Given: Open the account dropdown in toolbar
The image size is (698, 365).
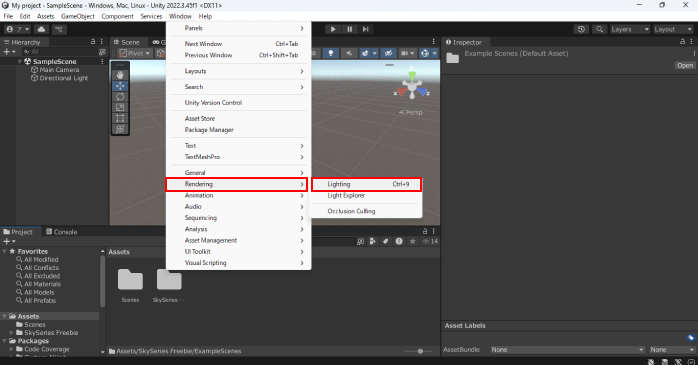Looking at the screenshot, I should (x=18, y=29).
